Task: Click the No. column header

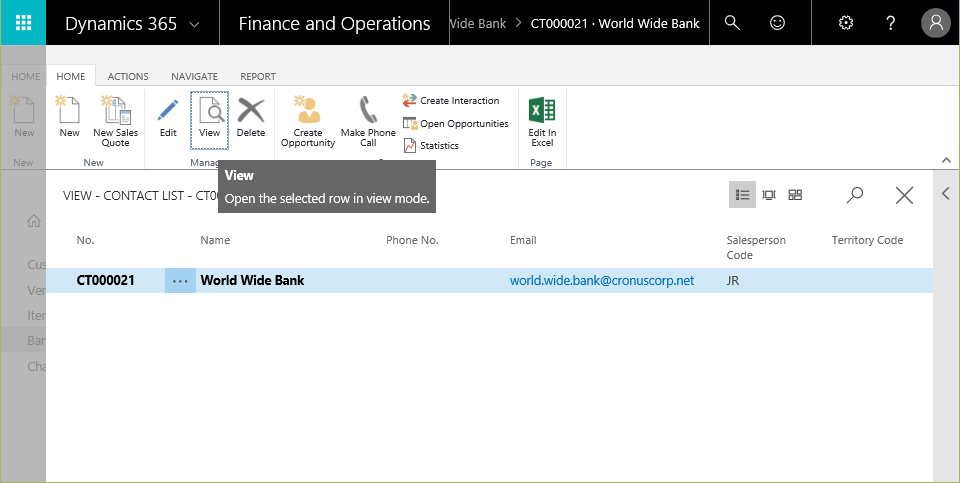Action: pos(85,241)
